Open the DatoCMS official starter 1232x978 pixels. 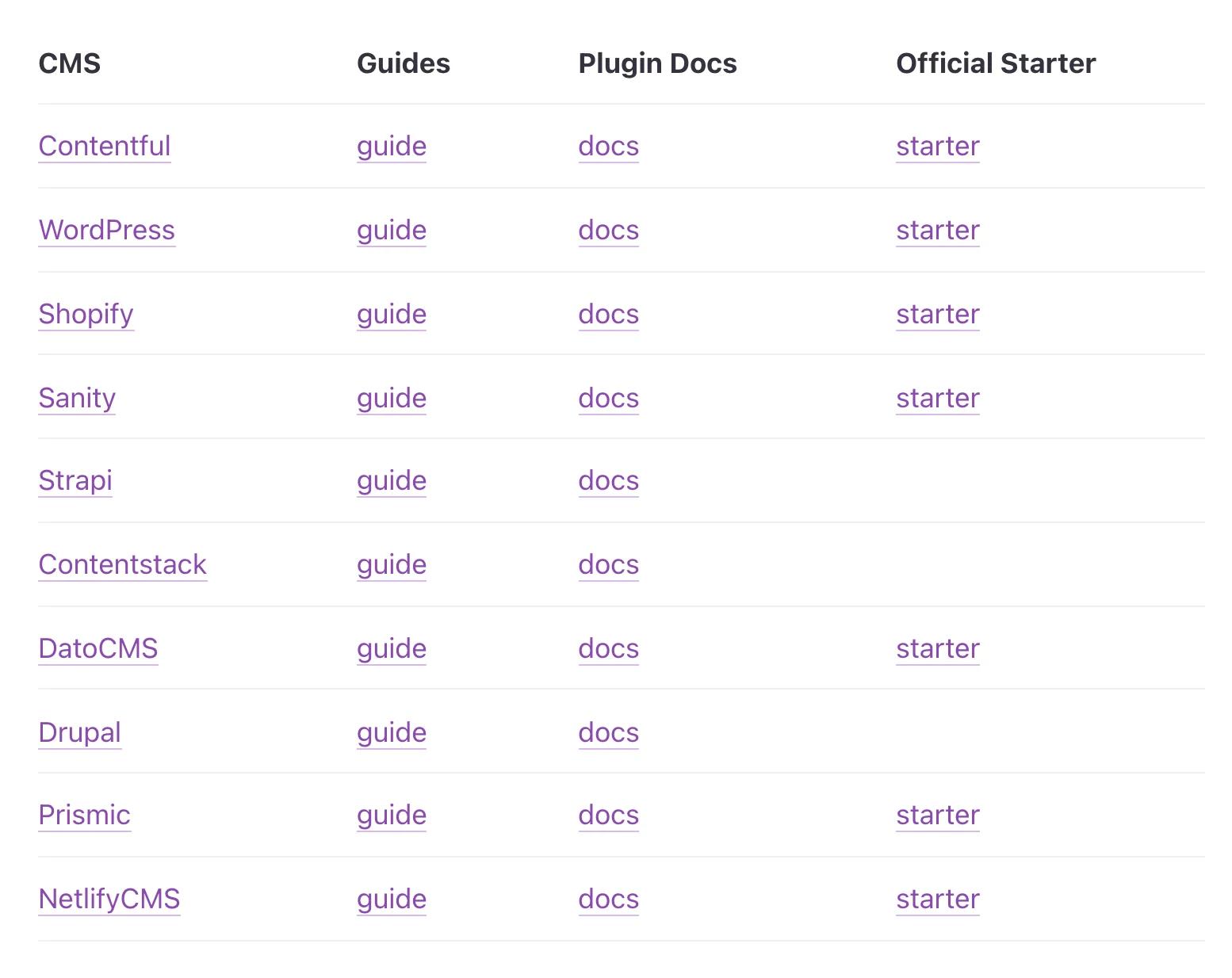point(937,649)
